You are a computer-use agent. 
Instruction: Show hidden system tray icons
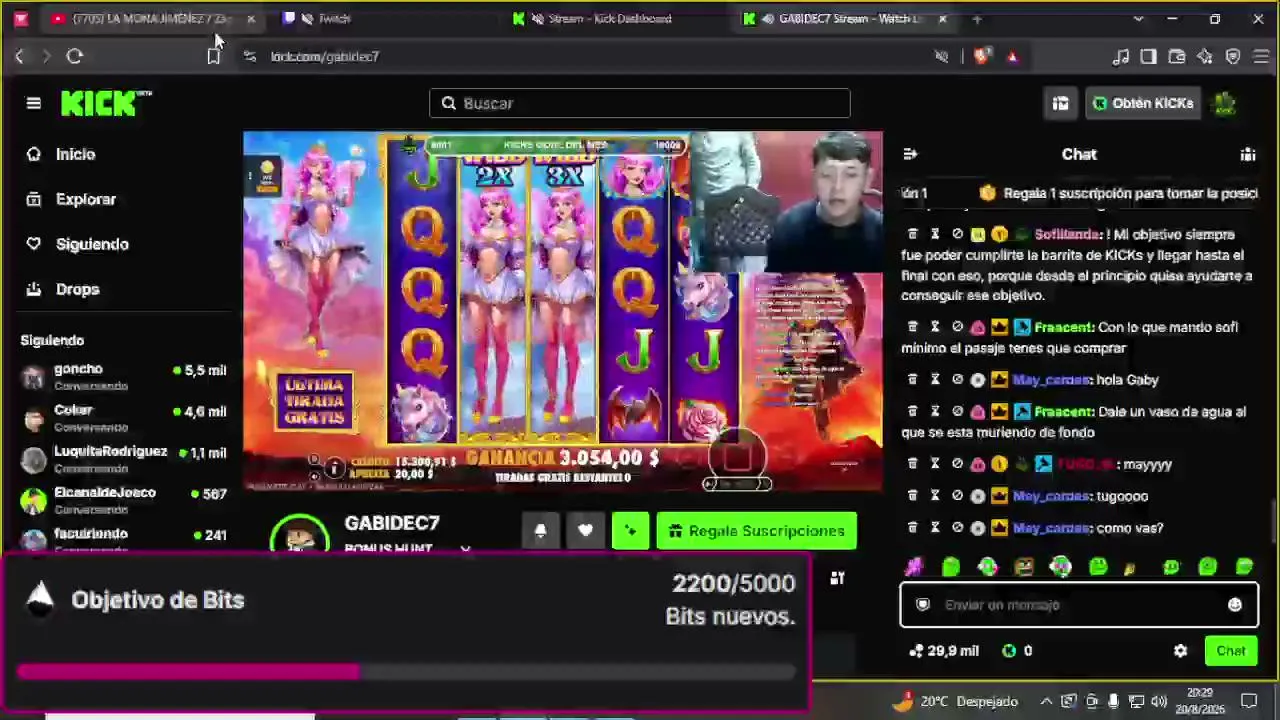1046,701
